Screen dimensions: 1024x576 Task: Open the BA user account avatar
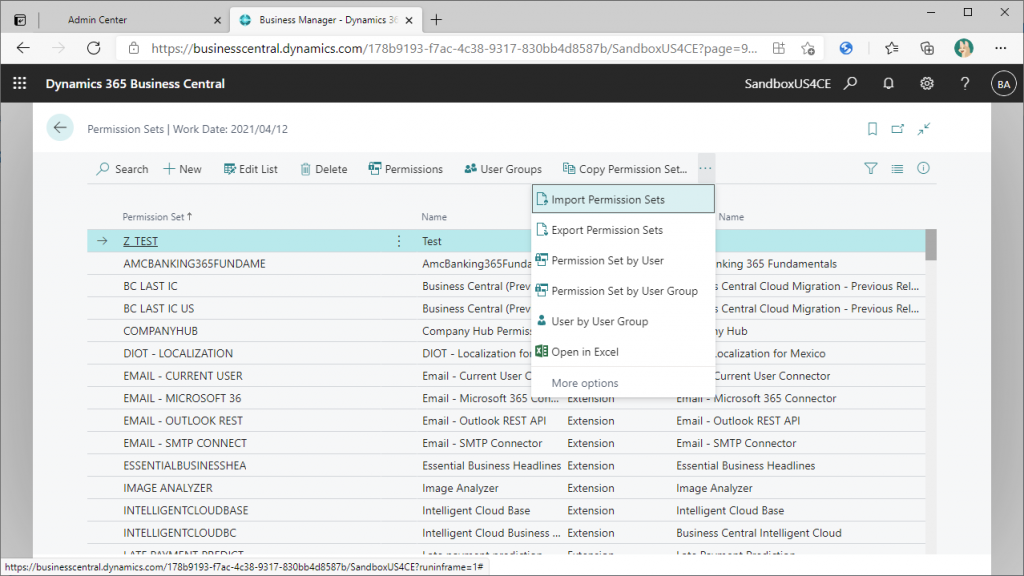pos(1004,84)
